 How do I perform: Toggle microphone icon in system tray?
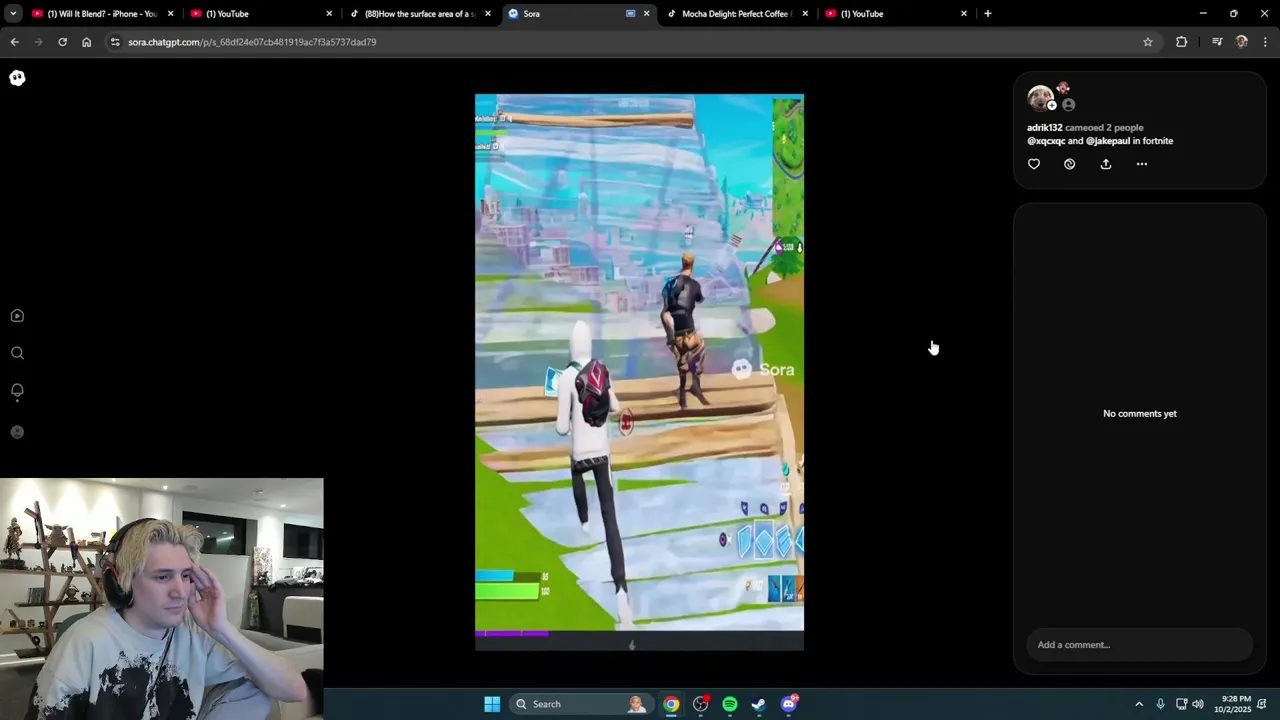pos(1160,704)
